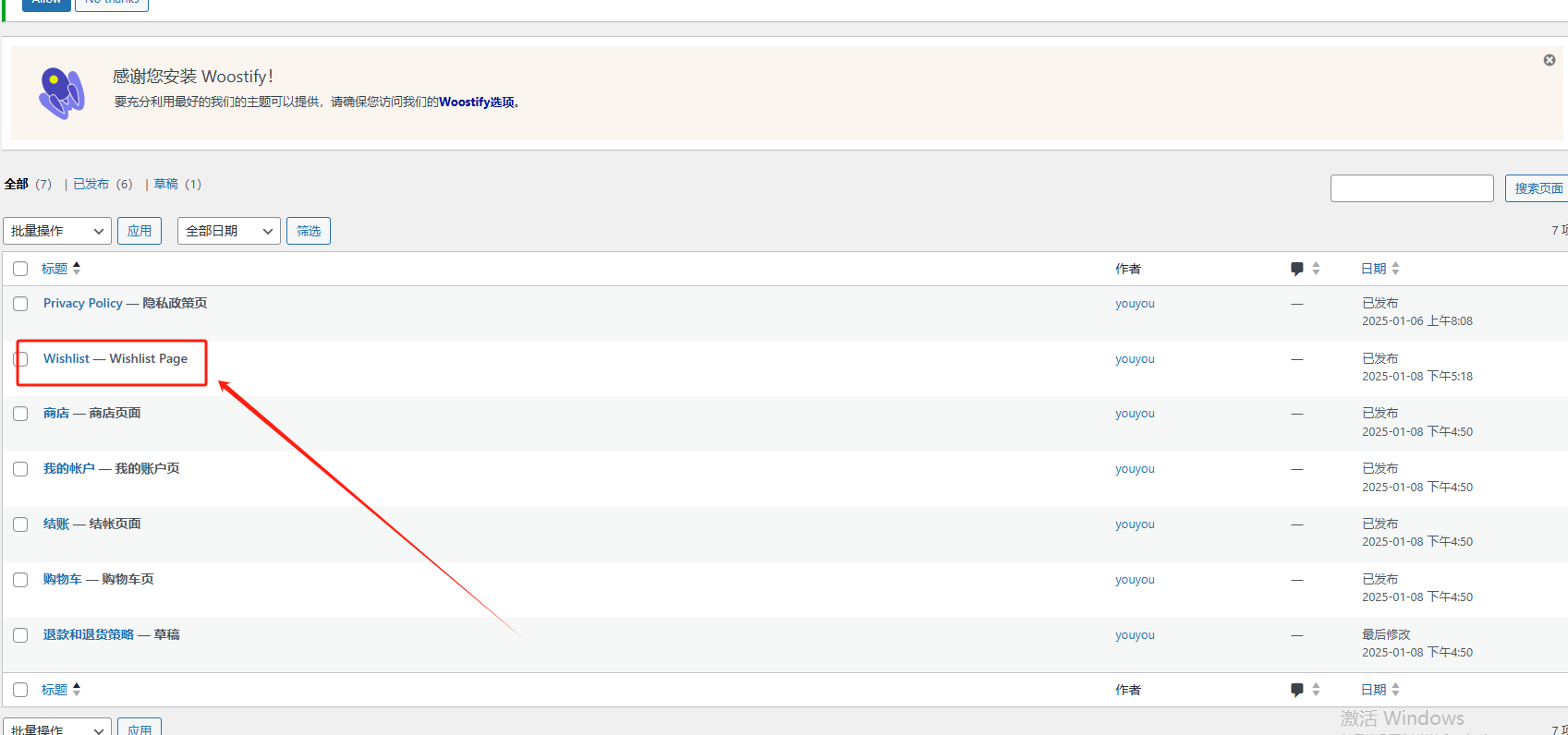This screenshot has height=735, width=1568.
Task: Tick the checkbox for 商店 page
Action: coord(20,414)
